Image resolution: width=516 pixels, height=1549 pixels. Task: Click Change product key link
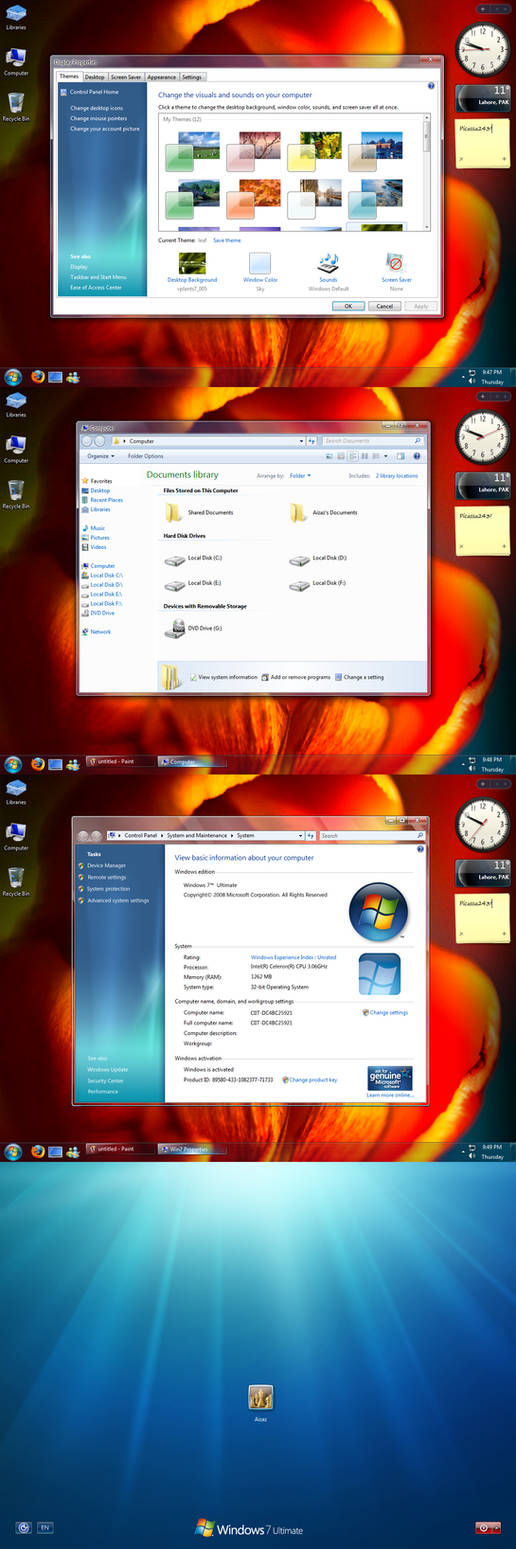[313, 1080]
